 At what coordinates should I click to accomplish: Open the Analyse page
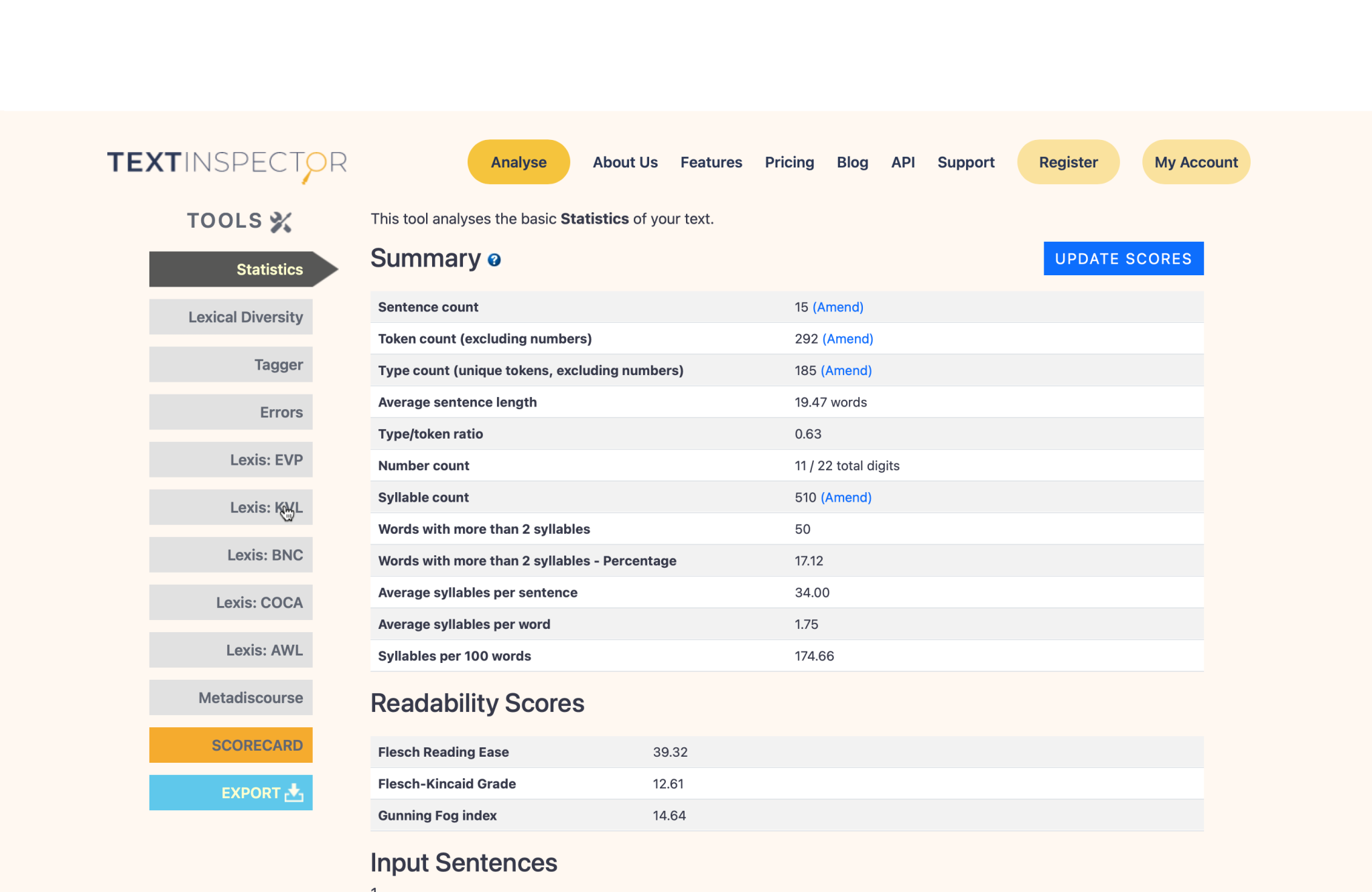(x=519, y=162)
